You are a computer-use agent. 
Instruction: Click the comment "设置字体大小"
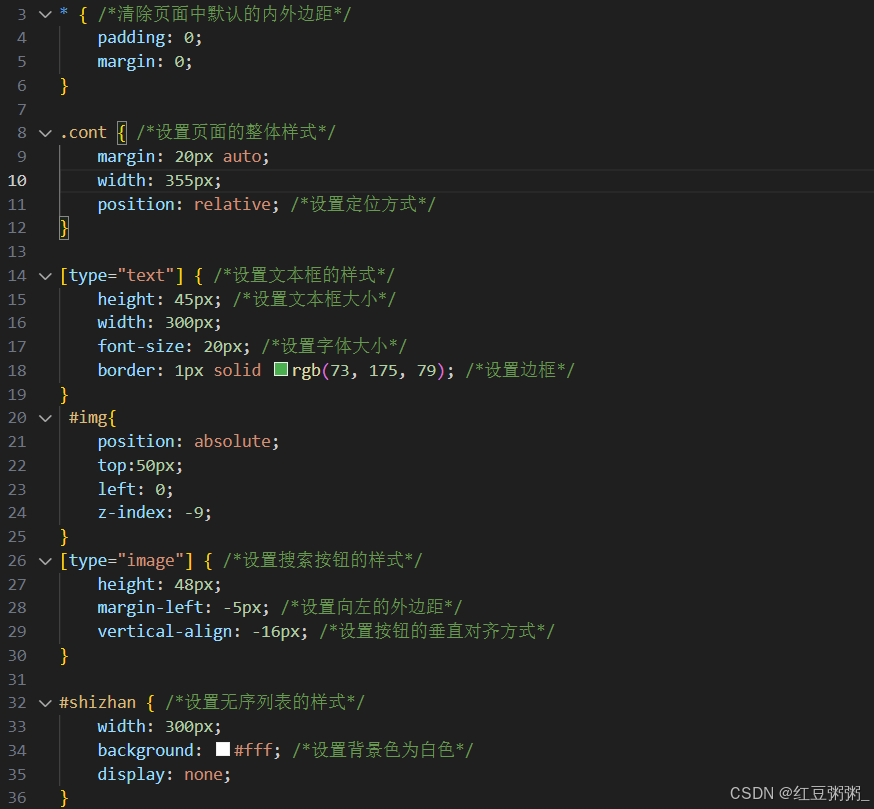334,346
